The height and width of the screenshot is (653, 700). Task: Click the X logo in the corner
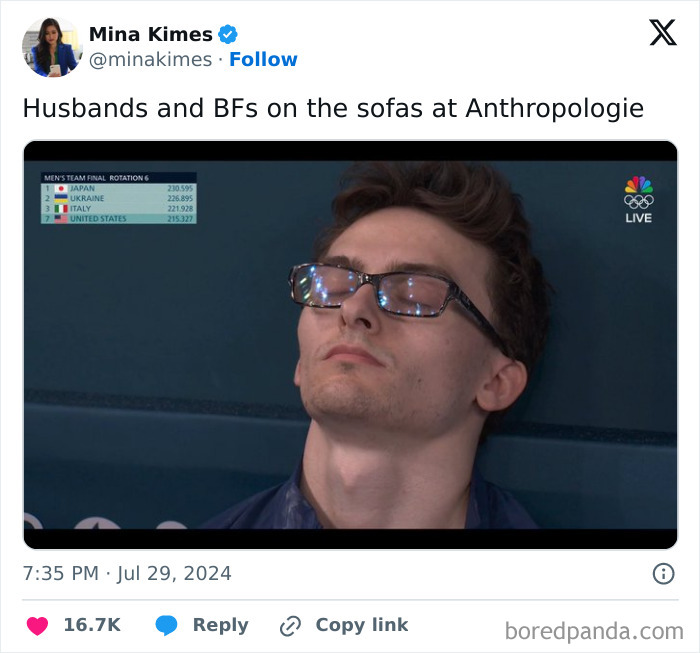(x=663, y=32)
